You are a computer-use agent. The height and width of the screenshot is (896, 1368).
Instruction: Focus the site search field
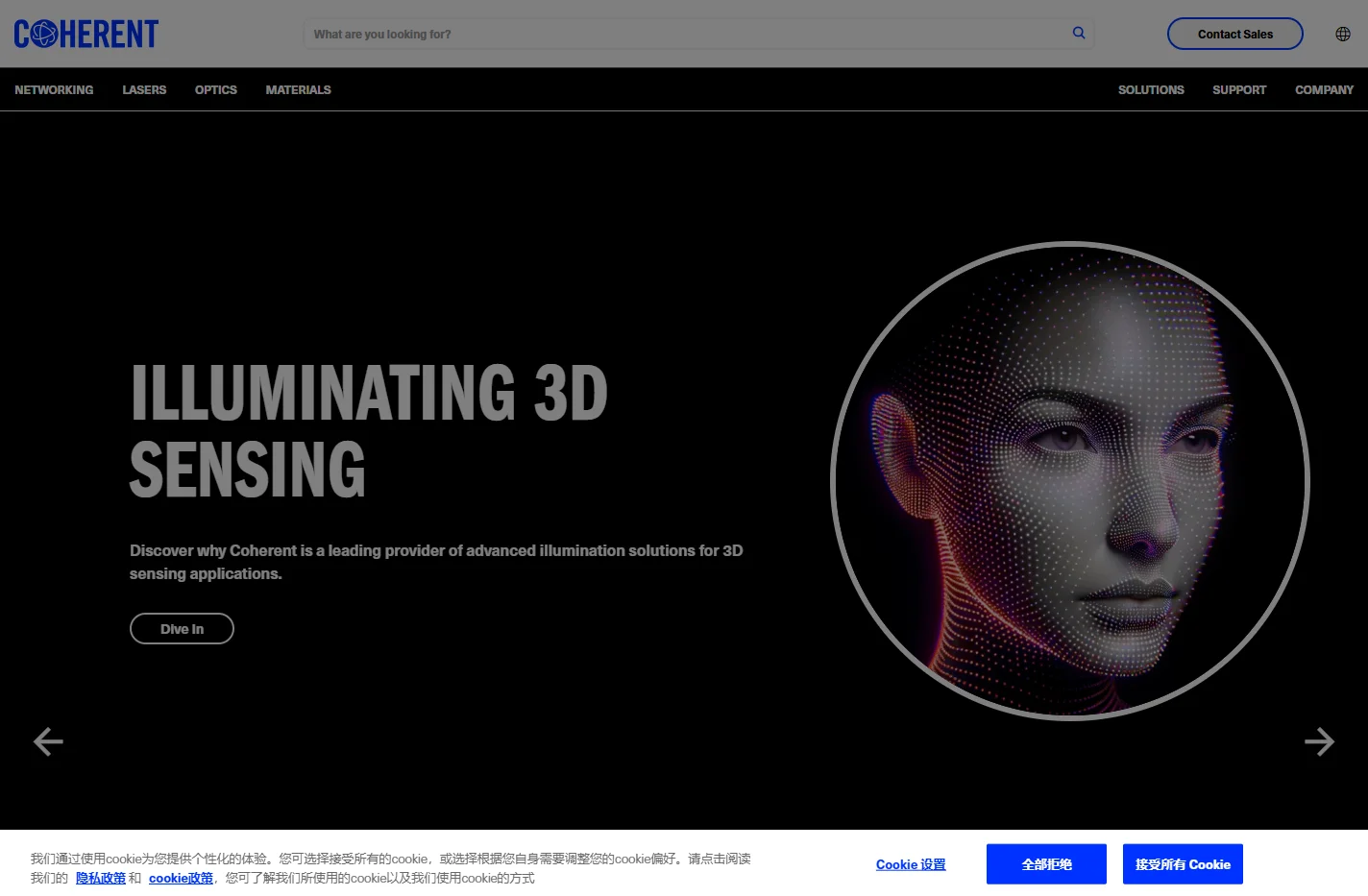pos(698,35)
